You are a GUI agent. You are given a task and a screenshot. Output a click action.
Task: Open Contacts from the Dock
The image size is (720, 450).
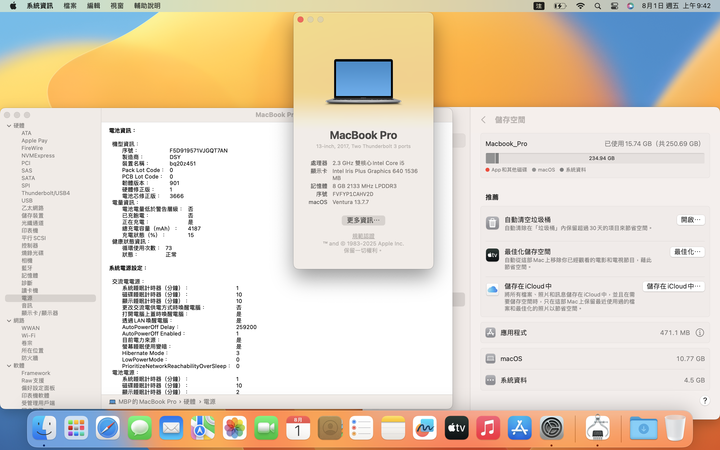[330, 428]
